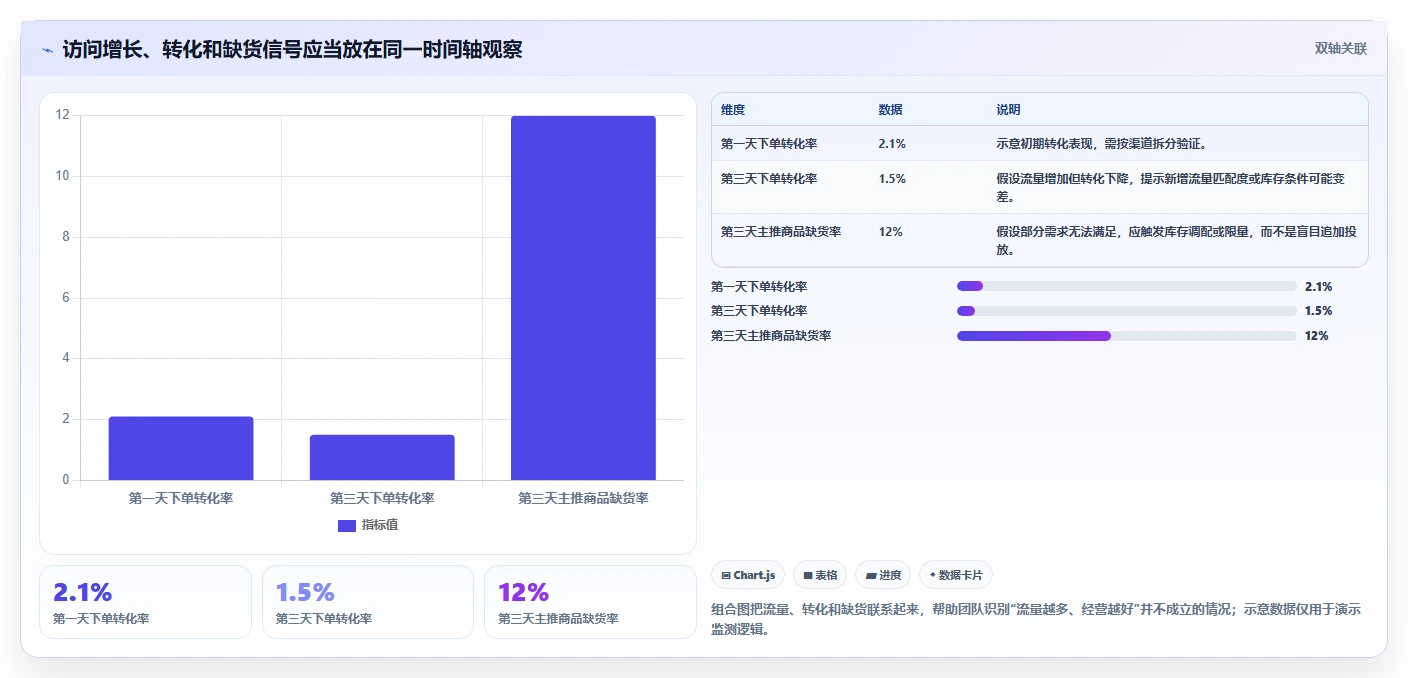Click the 1.5% data card
Screen dimensions: 1408x678
point(368,602)
